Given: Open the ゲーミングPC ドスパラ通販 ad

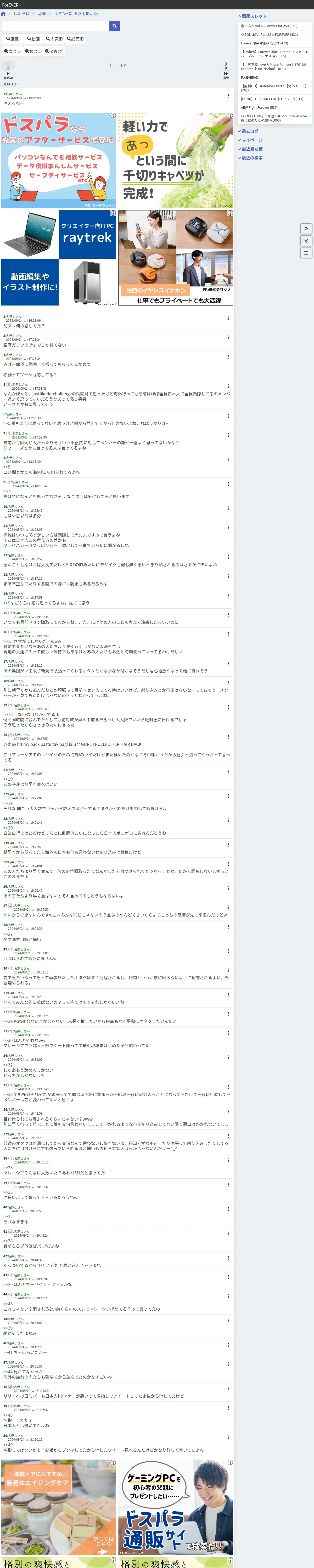Looking at the screenshot, I should 176,1508.
